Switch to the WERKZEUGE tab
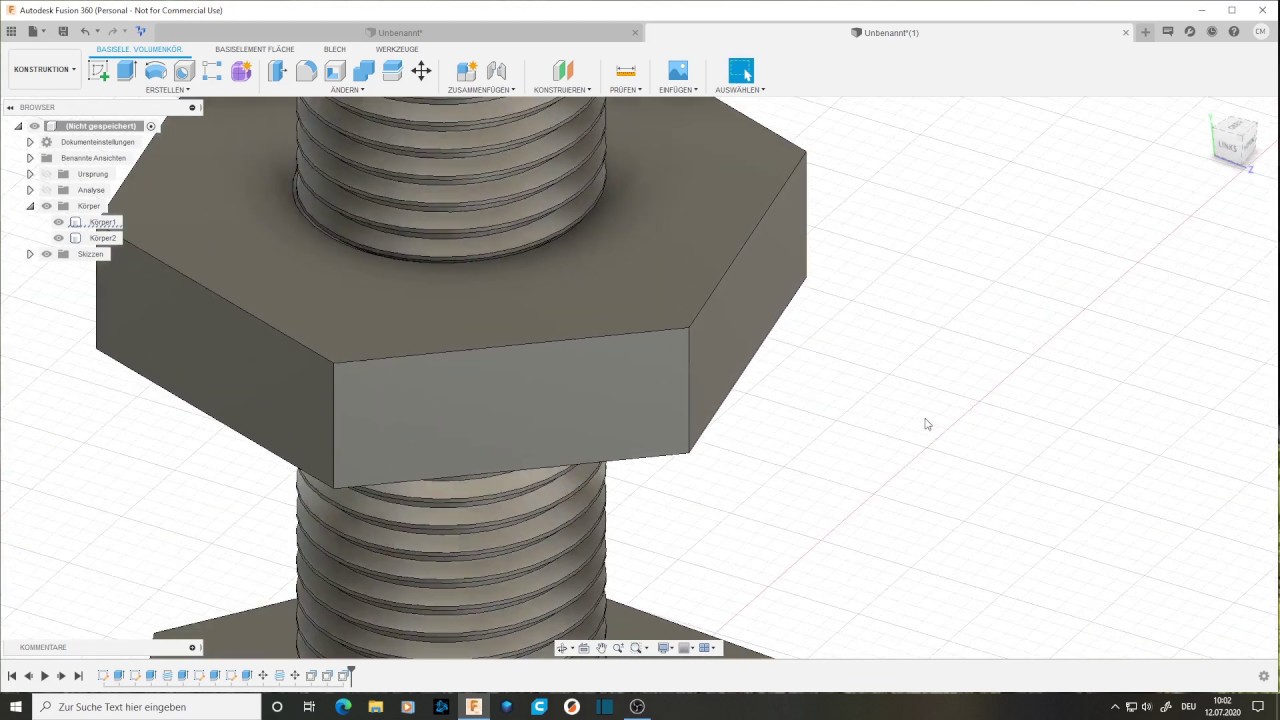Screen dimensions: 1280x720 point(397,49)
